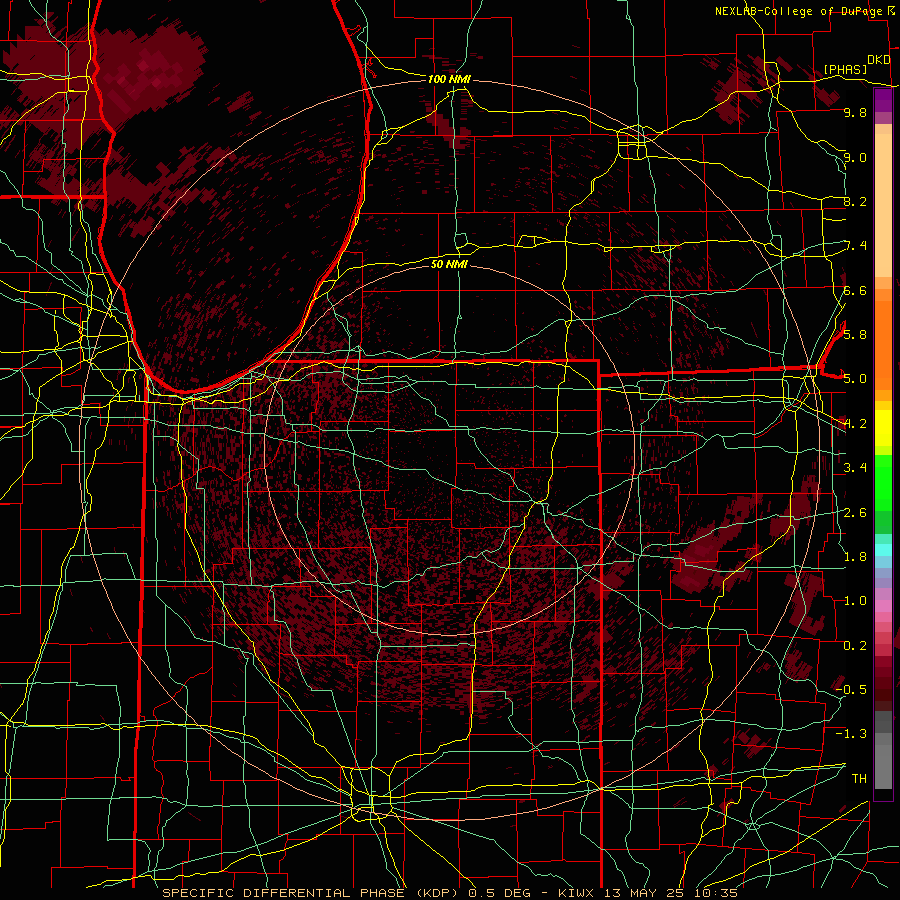Image resolution: width=900 pixels, height=900 pixels.
Task: Pick the purple segment of the color bar
Action: click(883, 100)
